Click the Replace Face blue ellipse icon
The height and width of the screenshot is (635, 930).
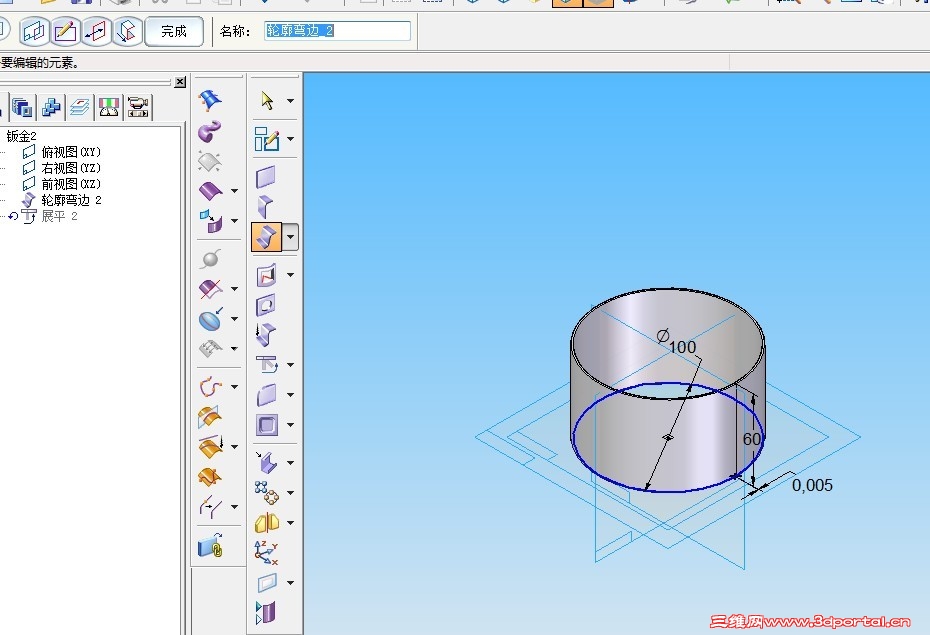tap(210, 319)
